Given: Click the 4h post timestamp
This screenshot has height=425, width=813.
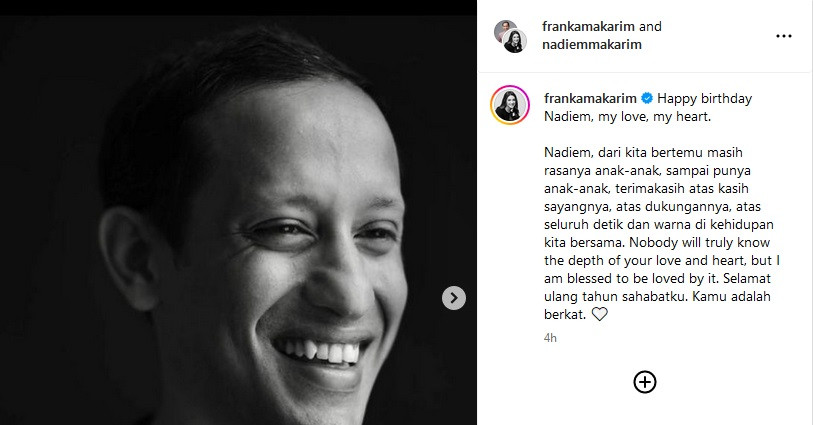Looking at the screenshot, I should point(550,338).
